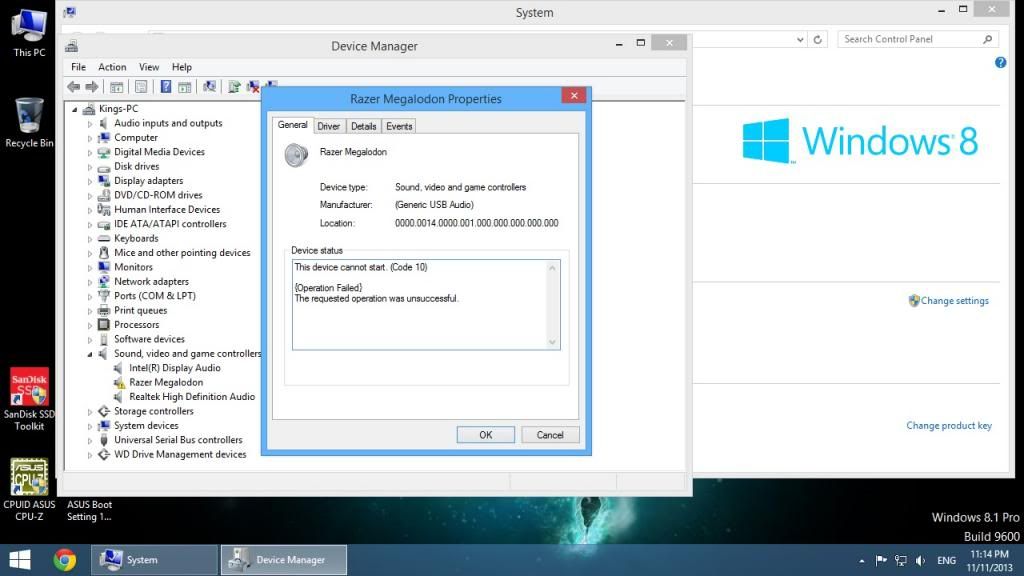This screenshot has height=576, width=1024.
Task: Toggle the Show/Hide Action Pane toolbar icon
Action: pos(185,87)
